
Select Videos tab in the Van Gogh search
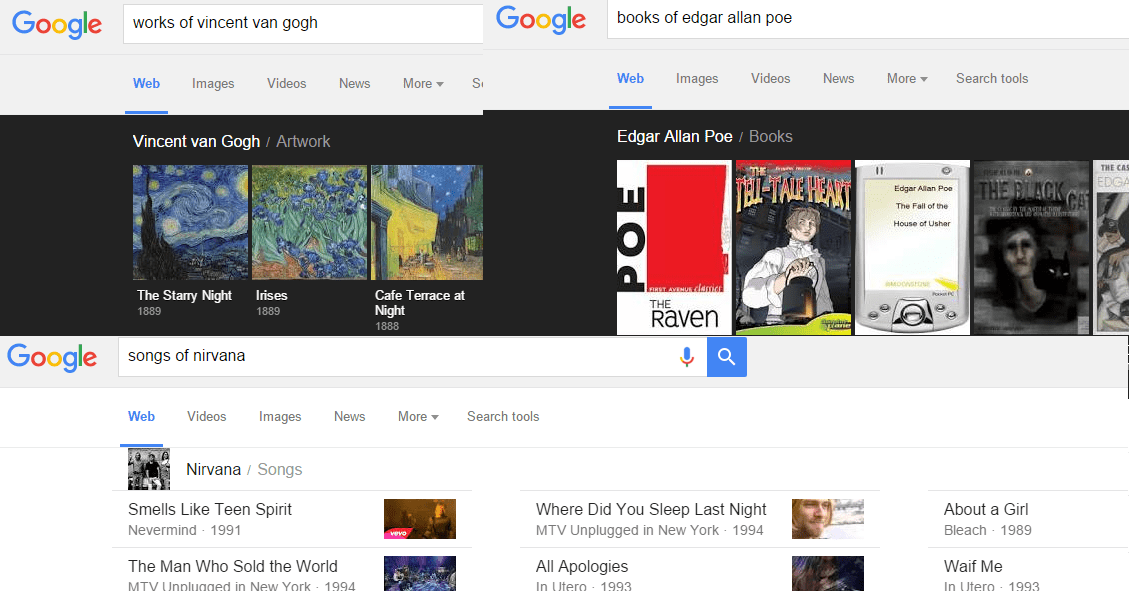pyautogui.click(x=287, y=84)
